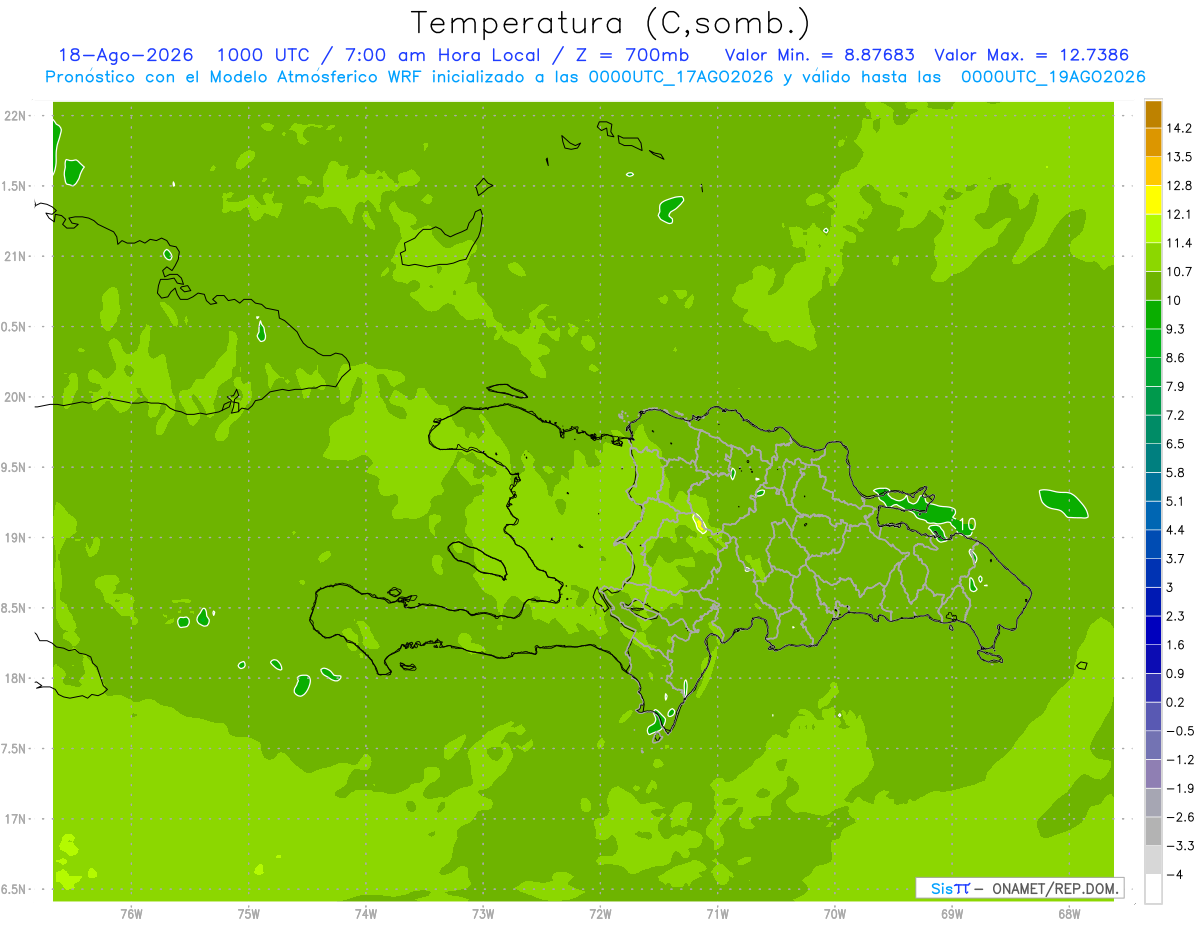Click the "18N" latitude label

[x=16, y=678]
